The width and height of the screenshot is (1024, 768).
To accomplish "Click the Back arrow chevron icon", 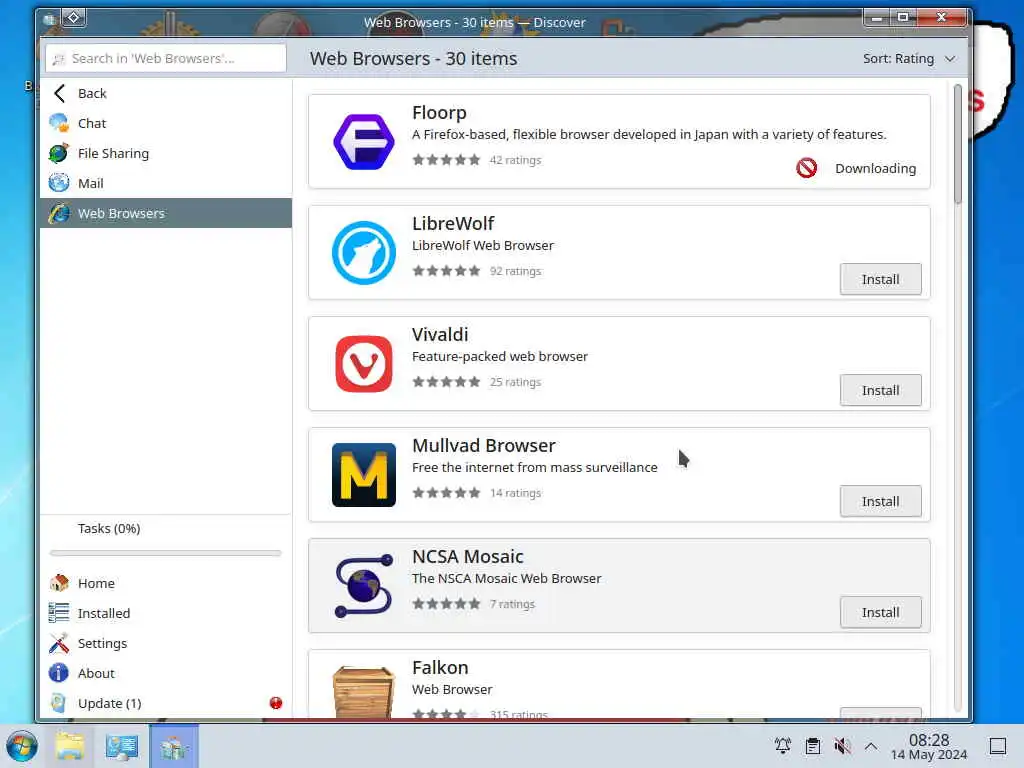I will [59, 93].
